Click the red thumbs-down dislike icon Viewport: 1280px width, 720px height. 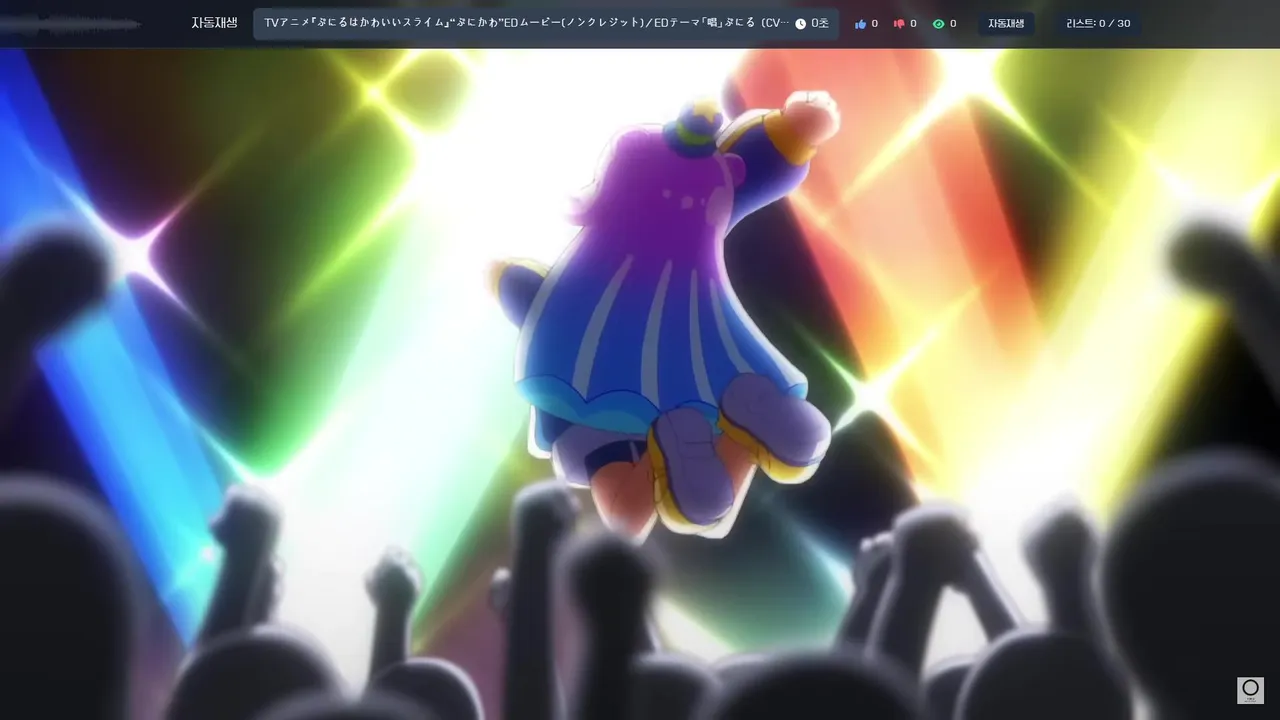(899, 24)
